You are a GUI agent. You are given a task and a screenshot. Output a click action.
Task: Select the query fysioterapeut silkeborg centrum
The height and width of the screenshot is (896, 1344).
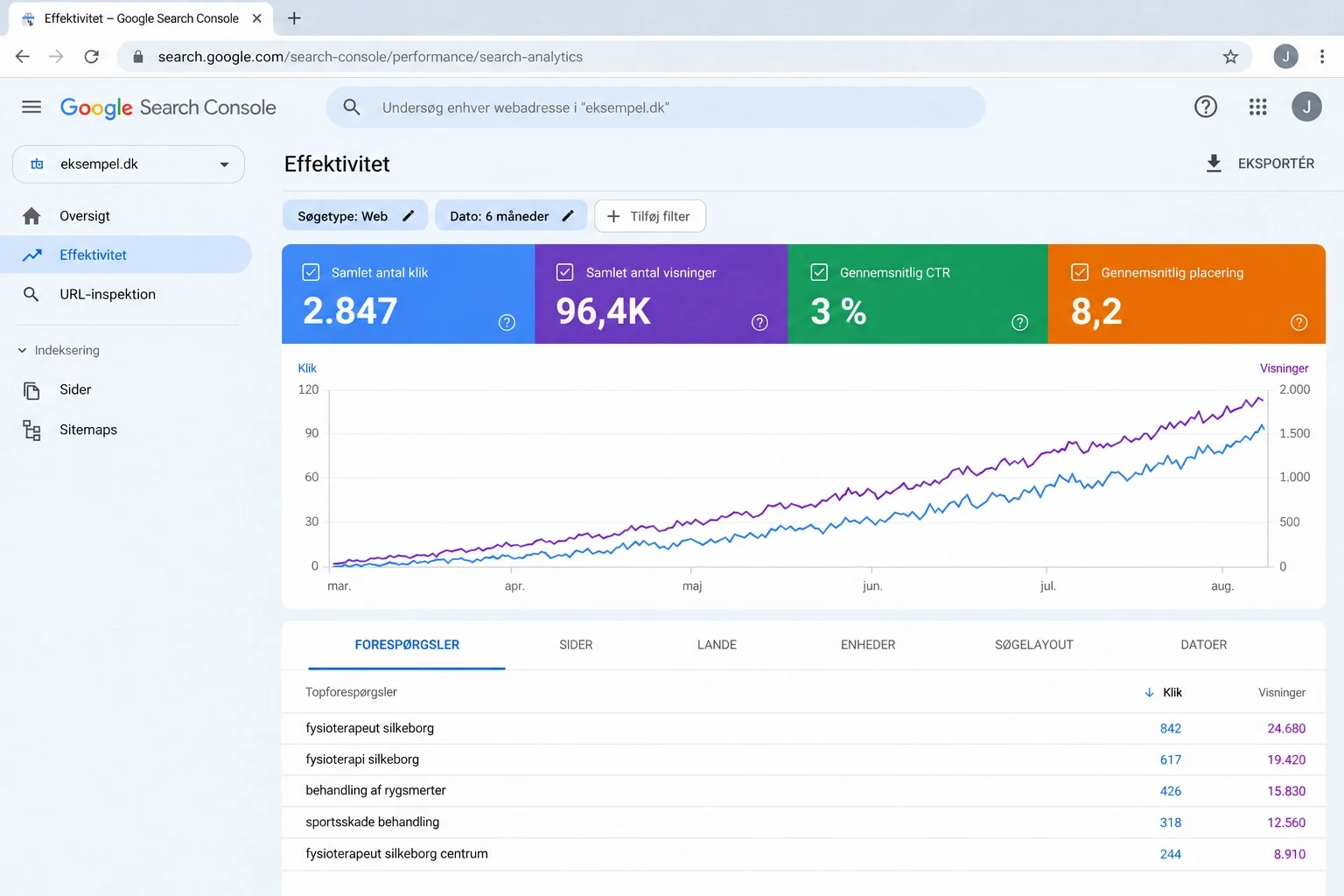(x=396, y=854)
